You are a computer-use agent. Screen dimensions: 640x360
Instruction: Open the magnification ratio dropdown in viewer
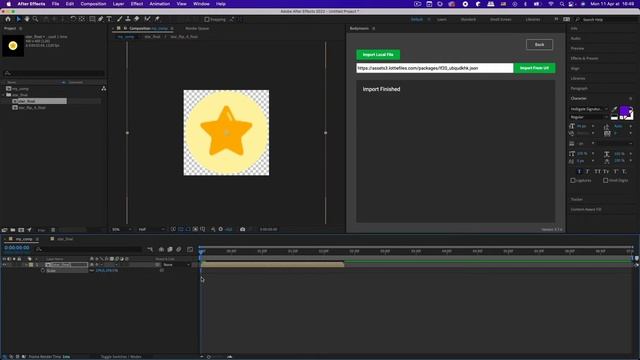(x=122, y=229)
